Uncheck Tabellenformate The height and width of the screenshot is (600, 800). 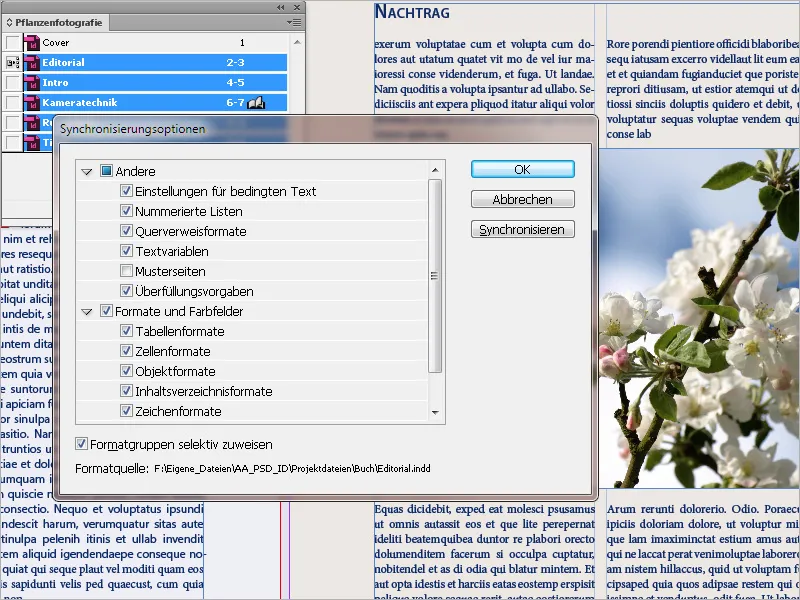click(x=126, y=331)
